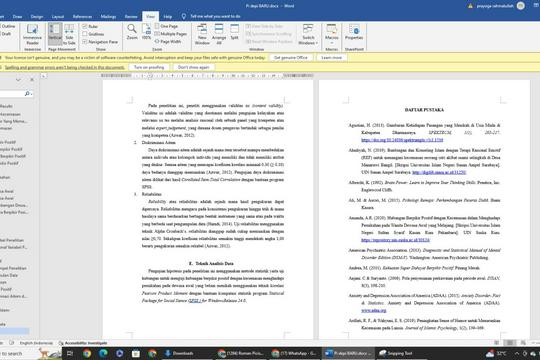The height and width of the screenshot is (360, 540).
Task: Switch to Side to Side page movement
Action: (x=69, y=34)
